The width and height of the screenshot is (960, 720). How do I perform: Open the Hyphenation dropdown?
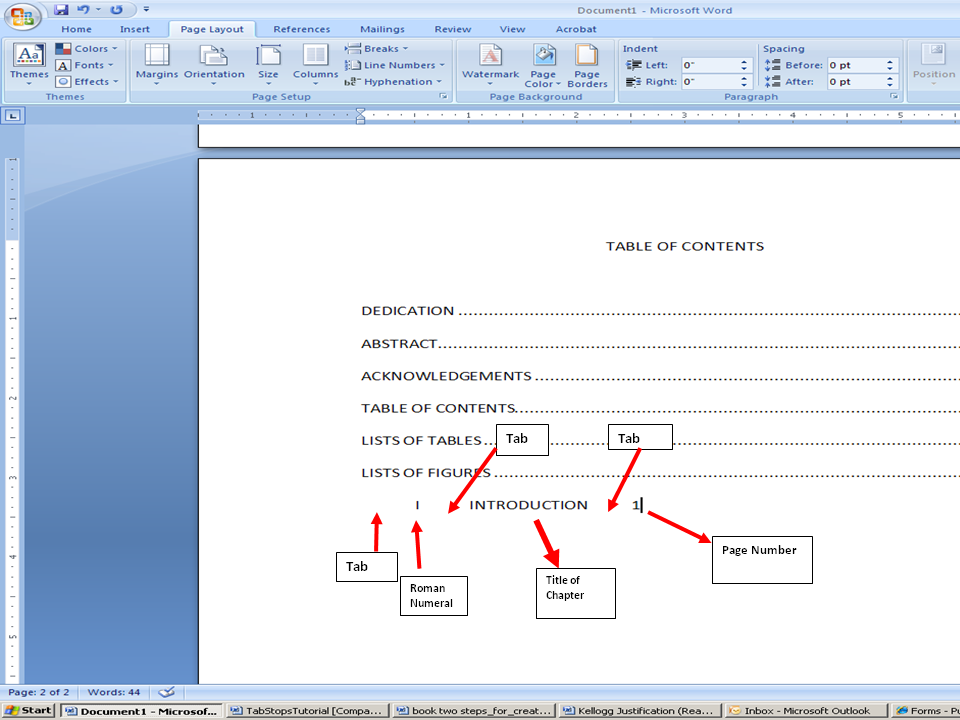pyautogui.click(x=393, y=81)
